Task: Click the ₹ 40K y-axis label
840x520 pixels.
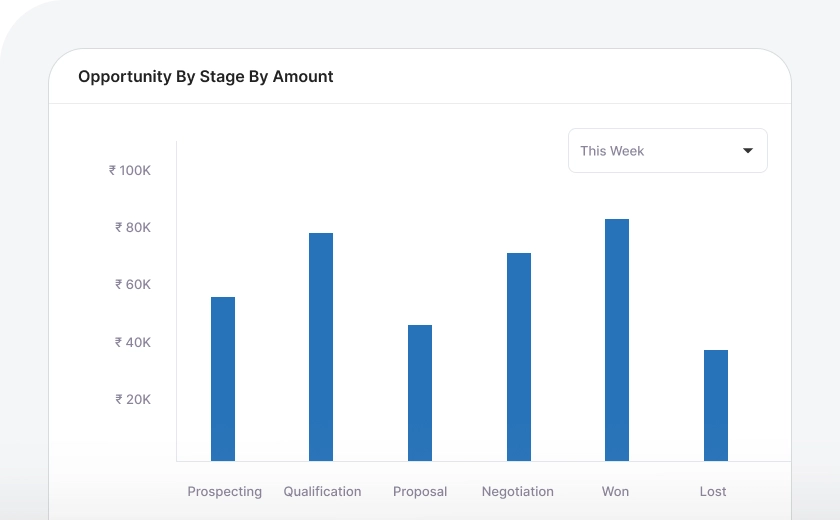Action: pos(133,342)
